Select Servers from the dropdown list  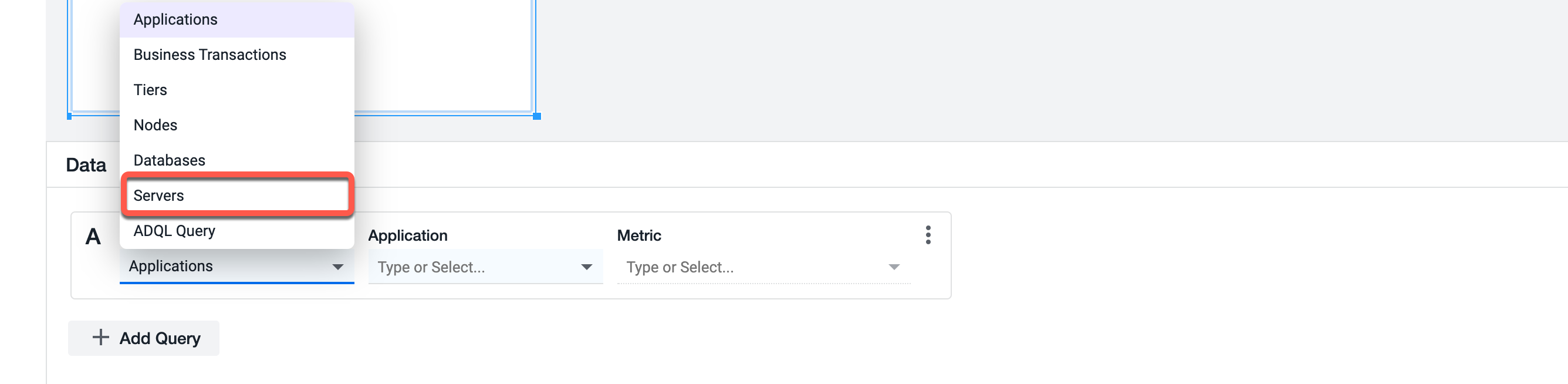click(x=238, y=196)
